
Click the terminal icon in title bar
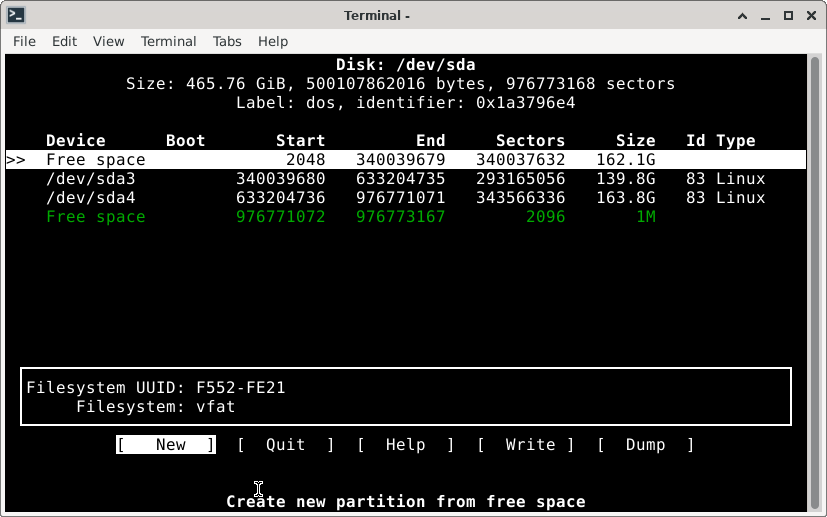click(15, 15)
